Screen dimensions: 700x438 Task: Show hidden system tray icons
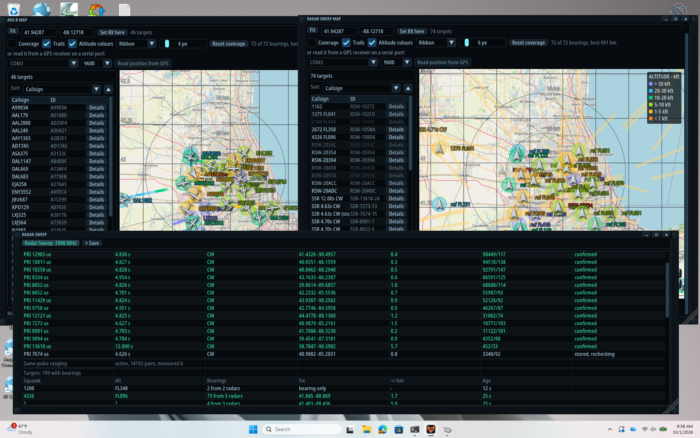[610, 430]
